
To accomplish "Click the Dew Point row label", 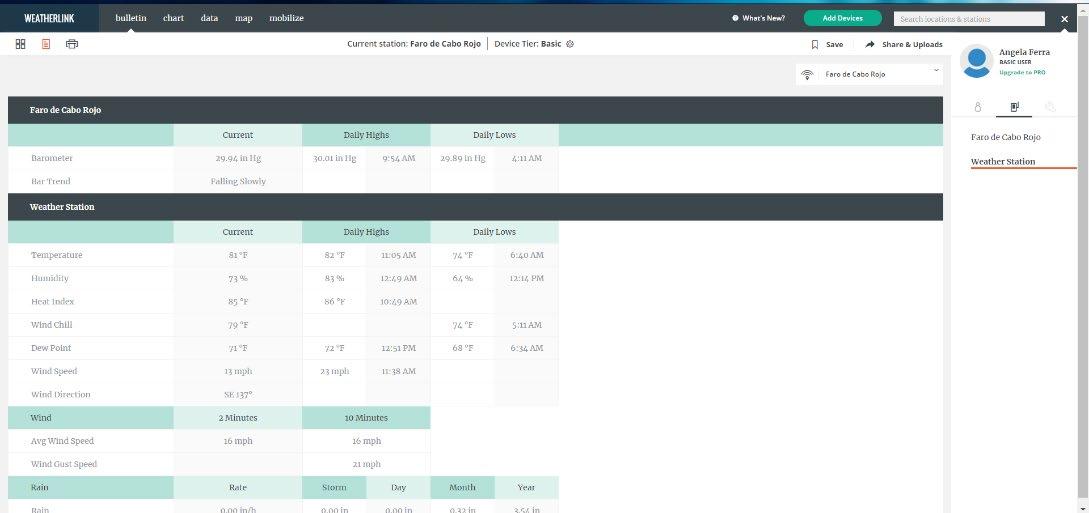I will click(x=51, y=348).
